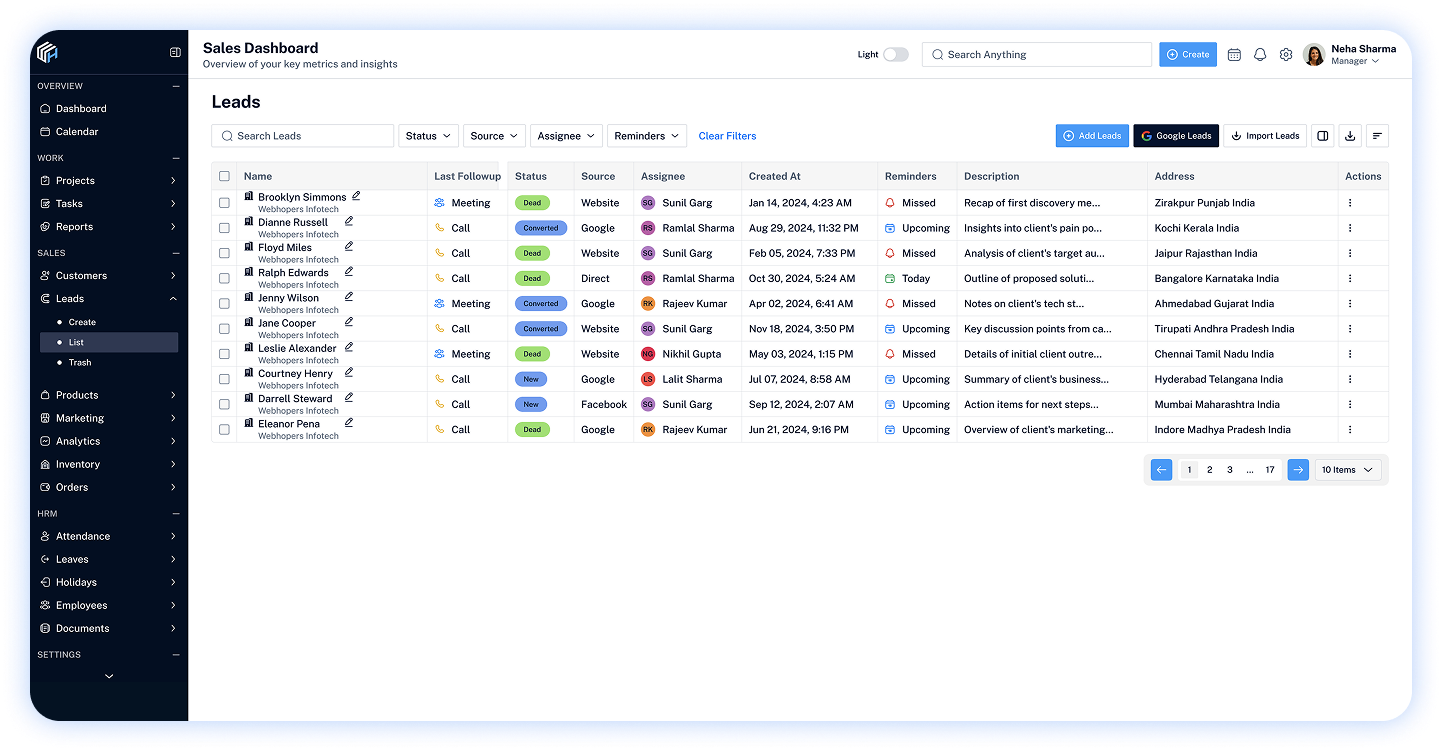Click Converted status badge for Jenny Wilson

point(541,304)
